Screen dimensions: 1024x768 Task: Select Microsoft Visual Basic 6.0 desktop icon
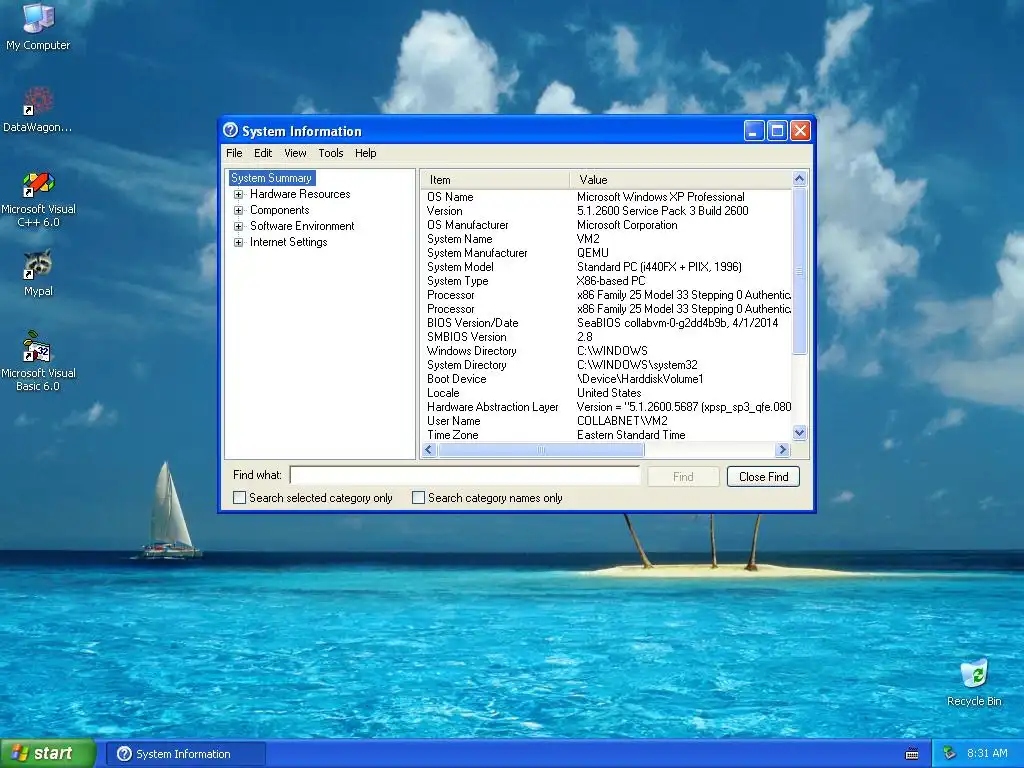click(x=38, y=361)
